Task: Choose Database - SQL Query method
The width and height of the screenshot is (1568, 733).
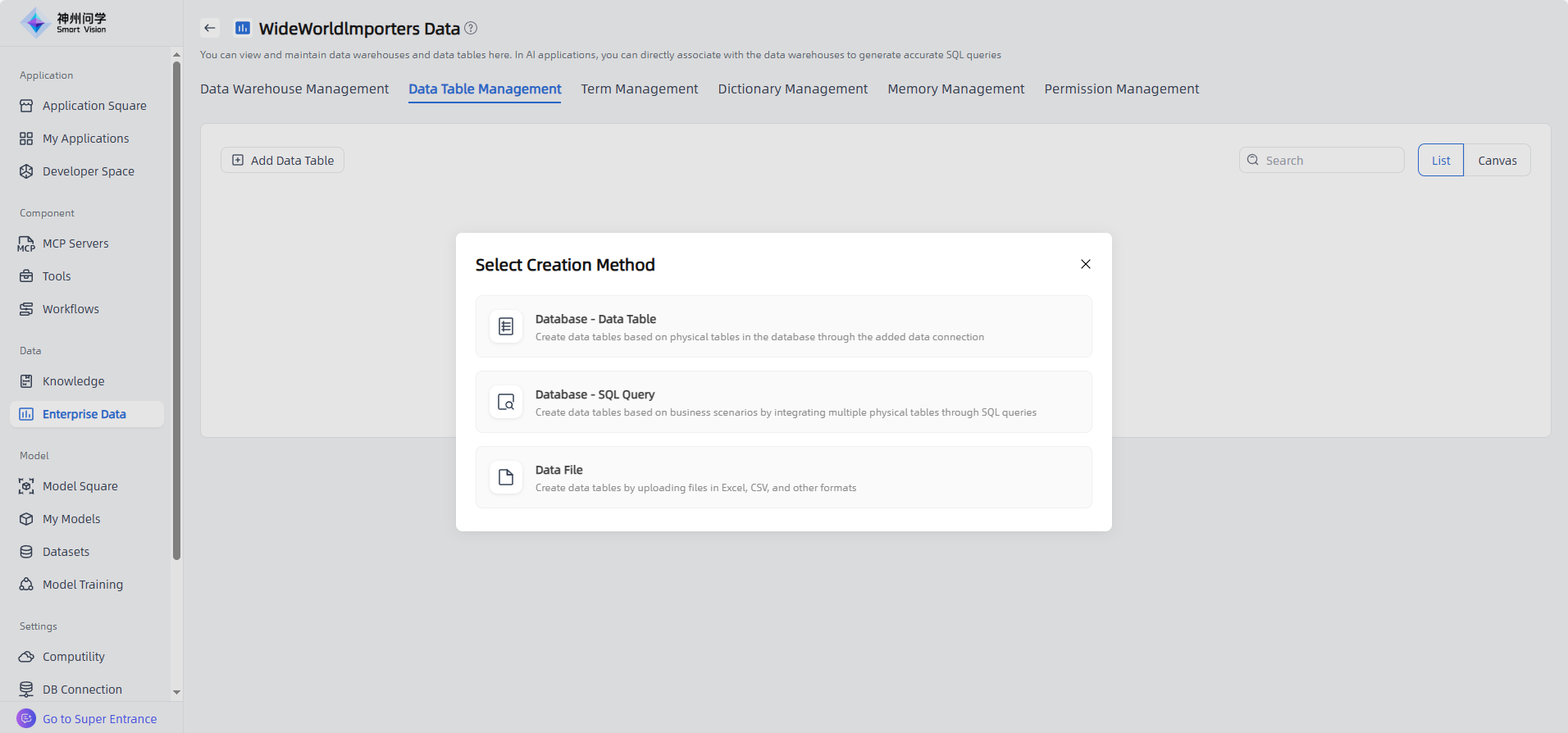Action: (783, 402)
